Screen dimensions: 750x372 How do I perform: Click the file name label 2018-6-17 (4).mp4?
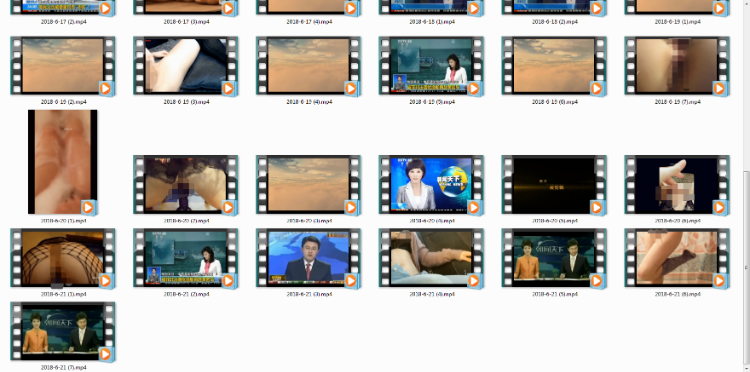coord(309,22)
